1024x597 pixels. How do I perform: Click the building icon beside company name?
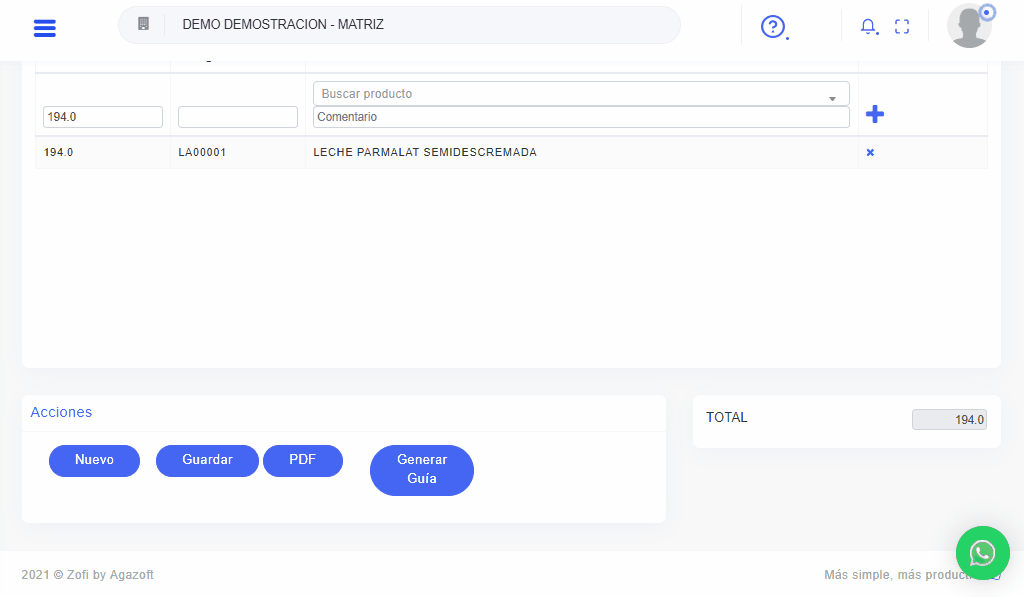pos(143,24)
